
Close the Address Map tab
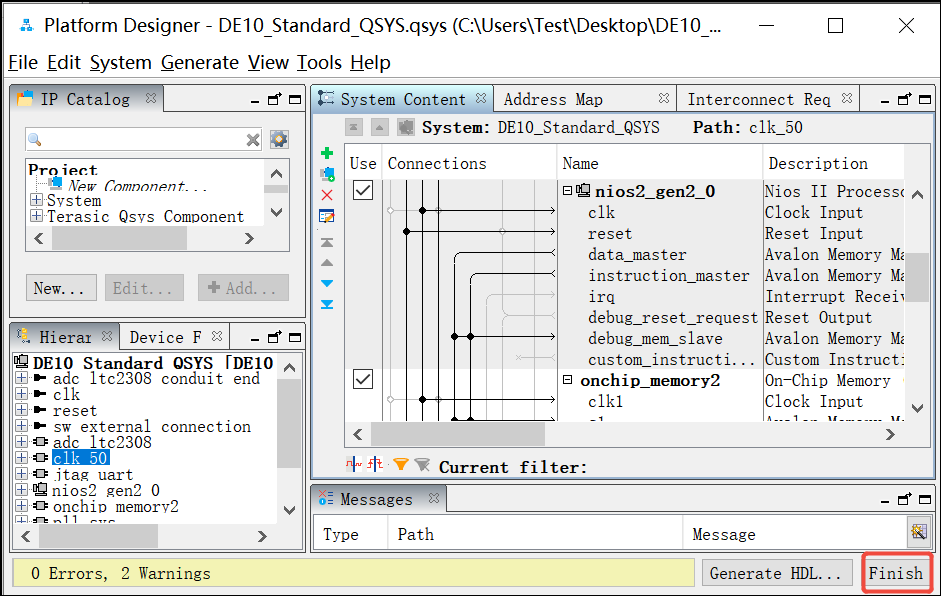pyautogui.click(x=664, y=98)
